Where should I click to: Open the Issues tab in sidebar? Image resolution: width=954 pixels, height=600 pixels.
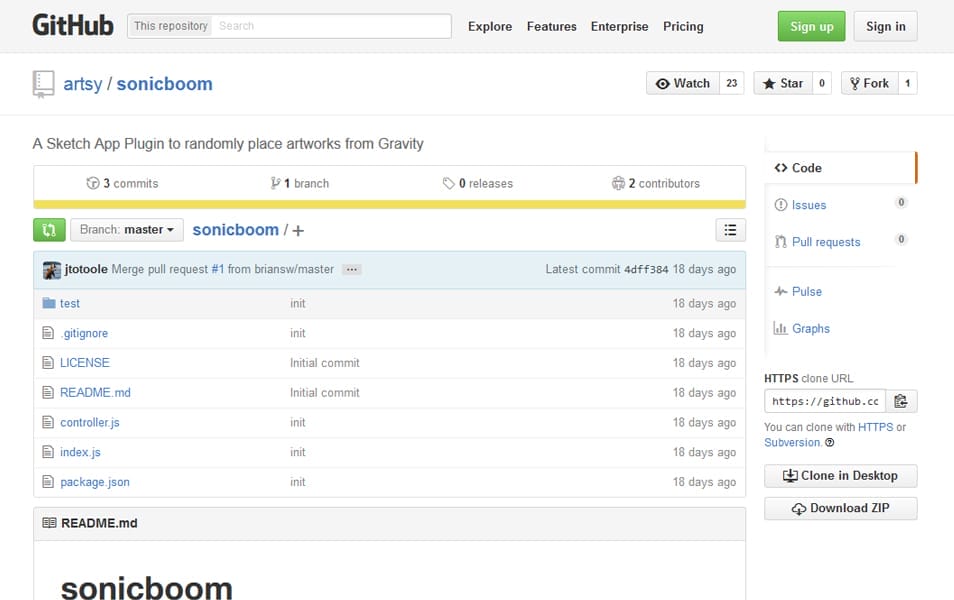(x=808, y=205)
